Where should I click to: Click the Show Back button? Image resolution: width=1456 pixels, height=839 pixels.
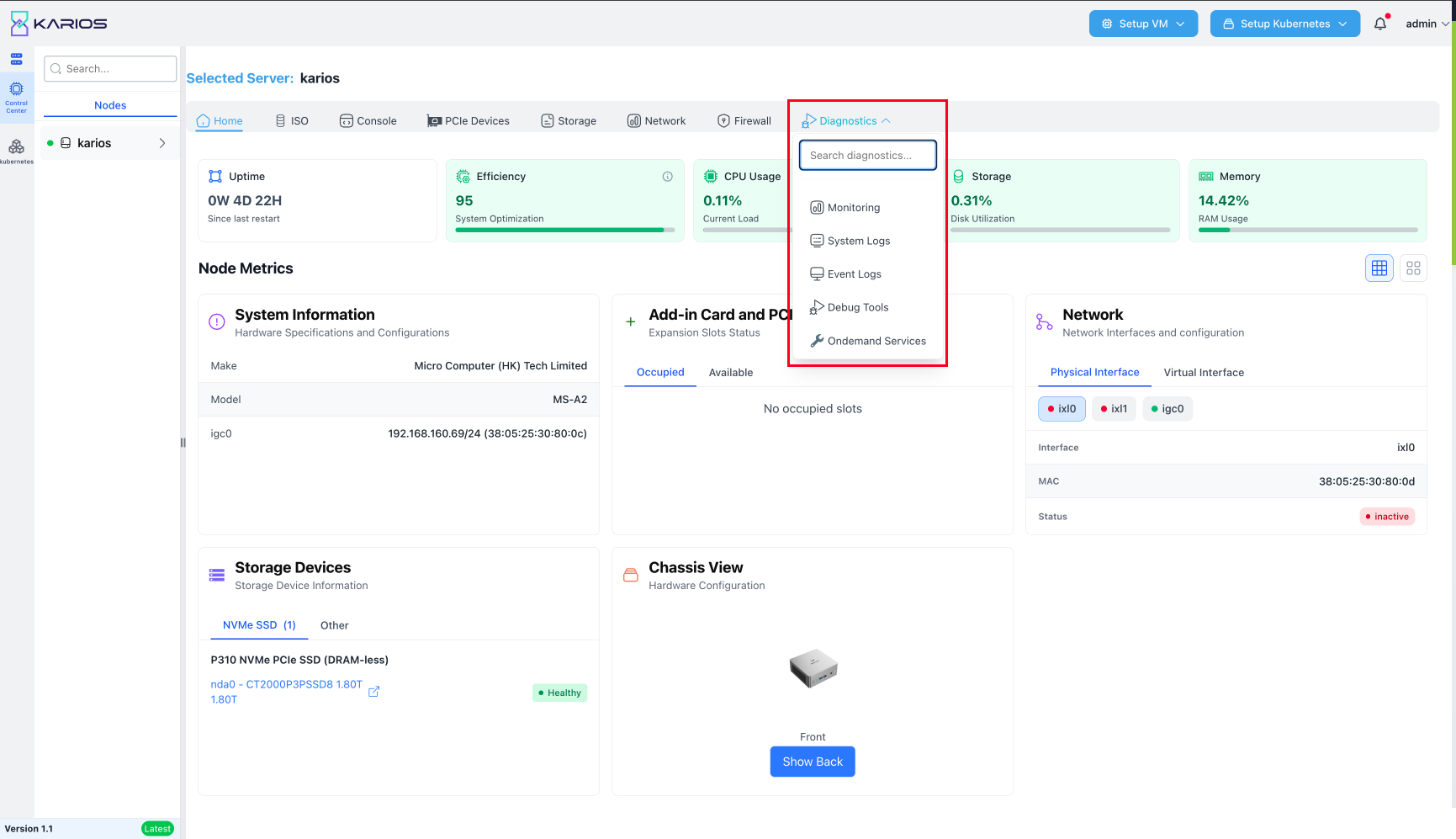pos(813,762)
